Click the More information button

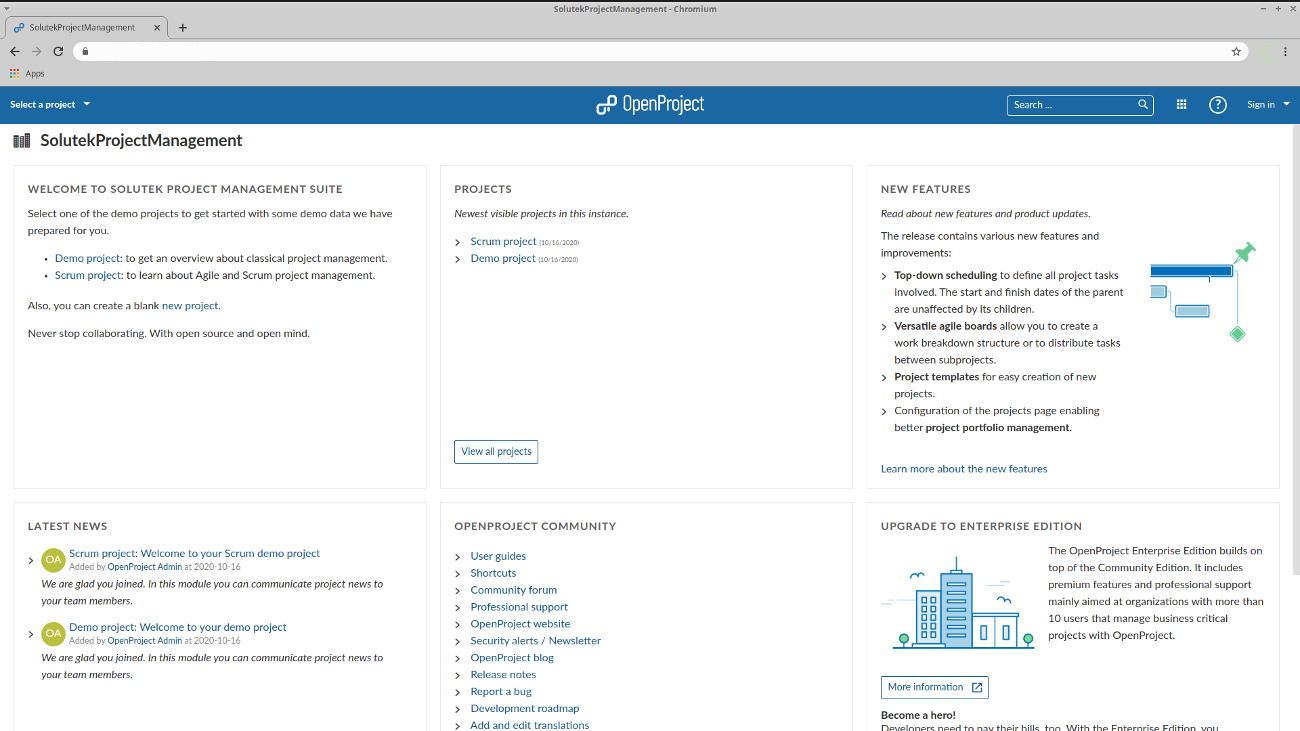pos(934,687)
